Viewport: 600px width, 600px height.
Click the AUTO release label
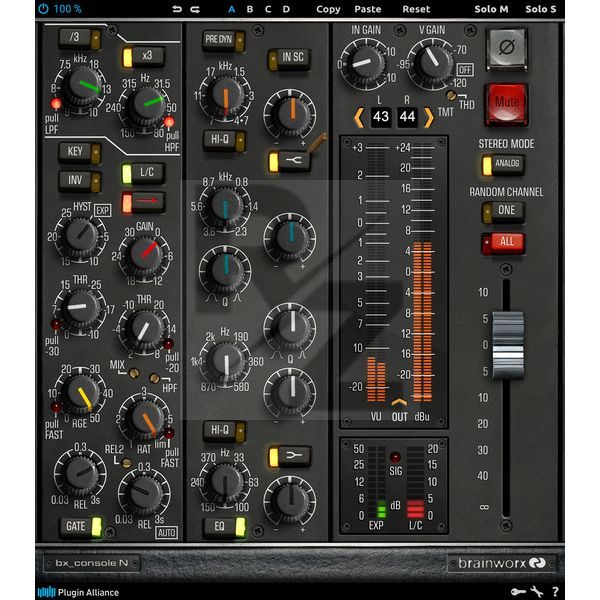click(166, 532)
